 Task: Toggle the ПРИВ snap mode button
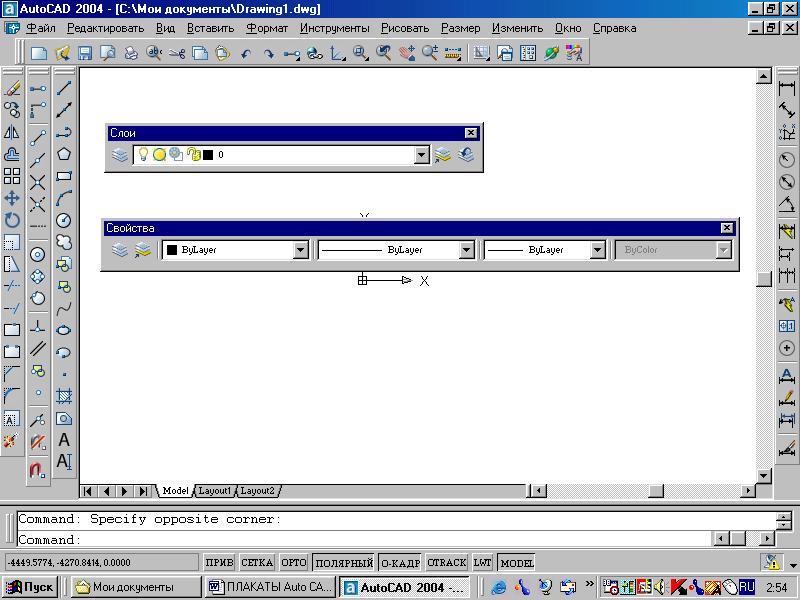coord(219,563)
